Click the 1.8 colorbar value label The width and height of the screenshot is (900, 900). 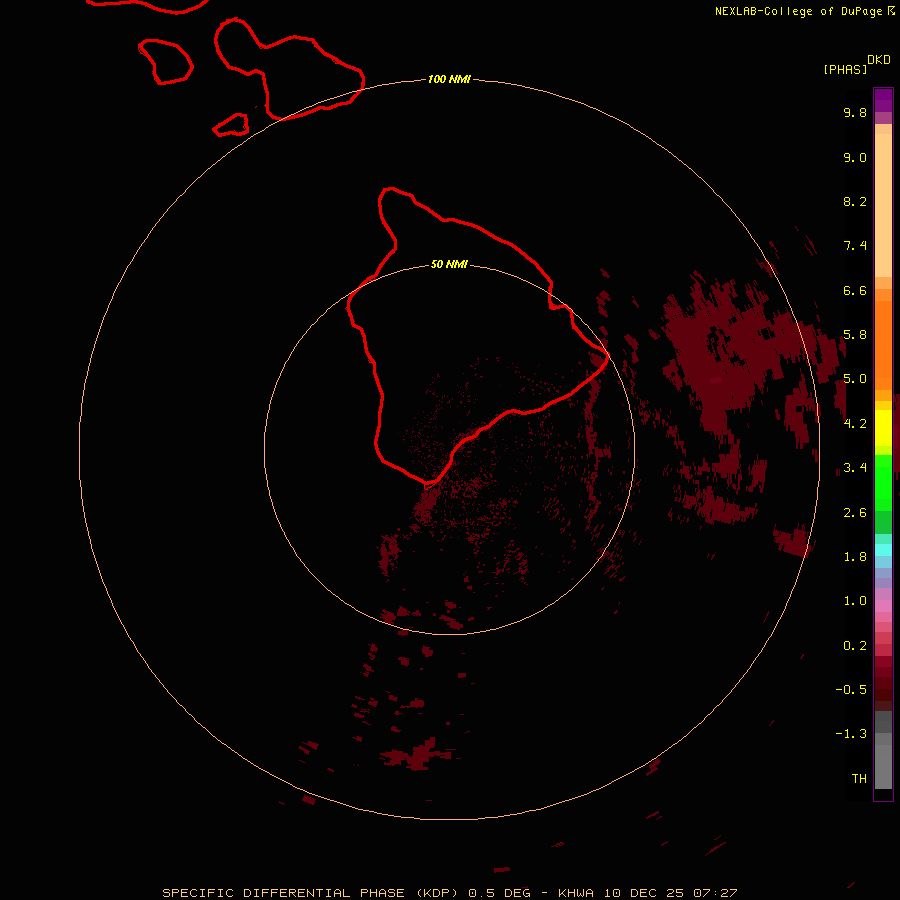855,557
